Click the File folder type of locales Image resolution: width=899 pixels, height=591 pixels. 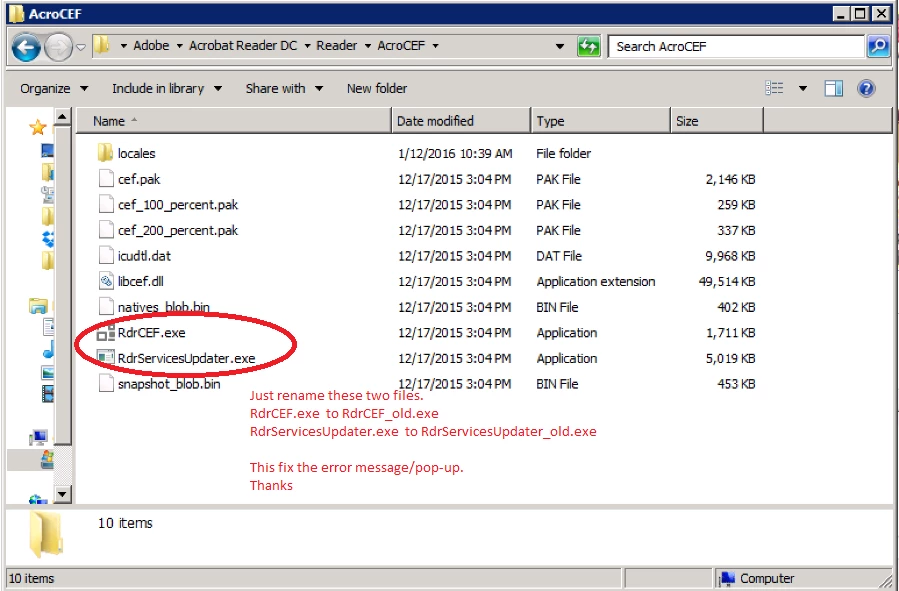[563, 153]
